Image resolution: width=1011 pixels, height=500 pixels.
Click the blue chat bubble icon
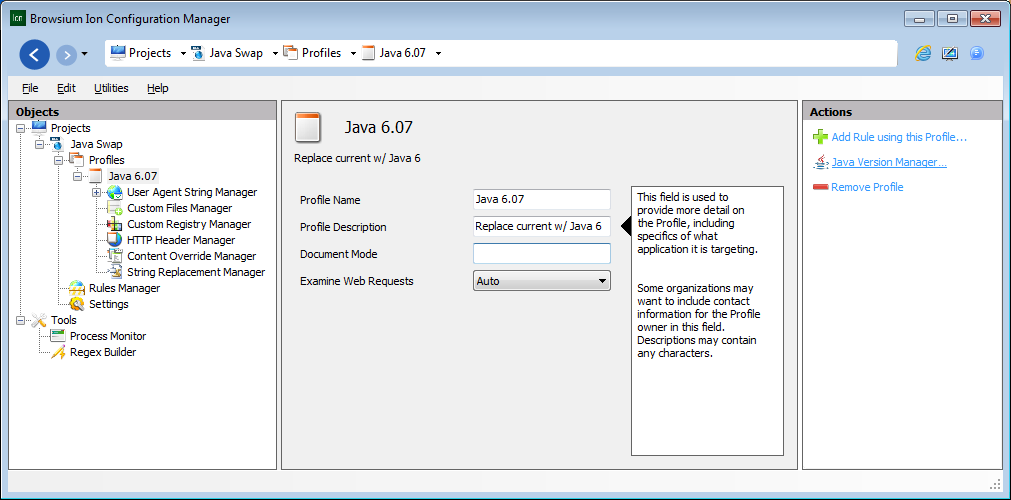977,54
